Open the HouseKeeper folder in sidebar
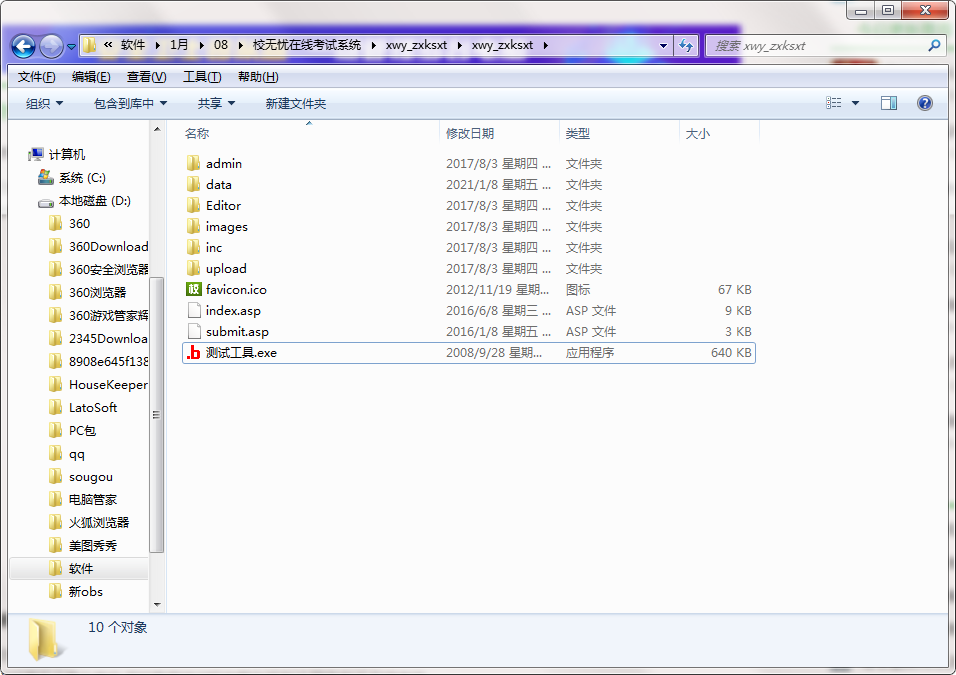The height and width of the screenshot is (675, 956). 108,385
